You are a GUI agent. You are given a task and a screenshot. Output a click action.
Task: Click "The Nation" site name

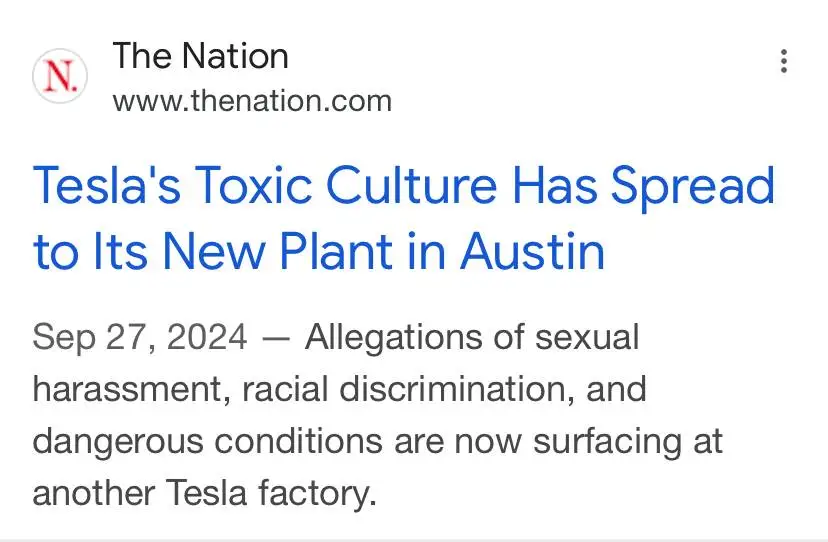click(x=200, y=56)
